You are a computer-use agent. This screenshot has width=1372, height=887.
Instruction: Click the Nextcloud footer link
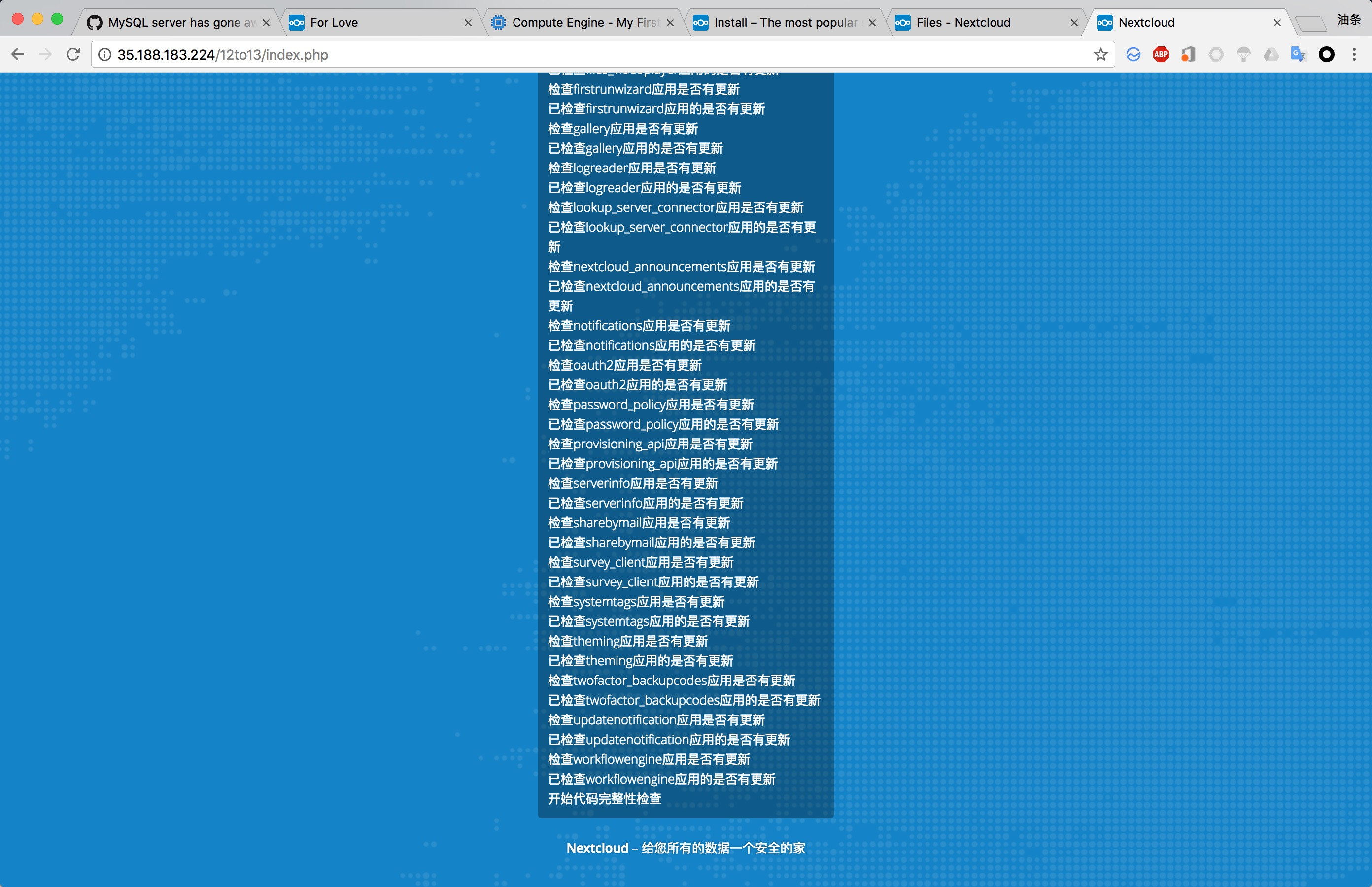pos(597,848)
